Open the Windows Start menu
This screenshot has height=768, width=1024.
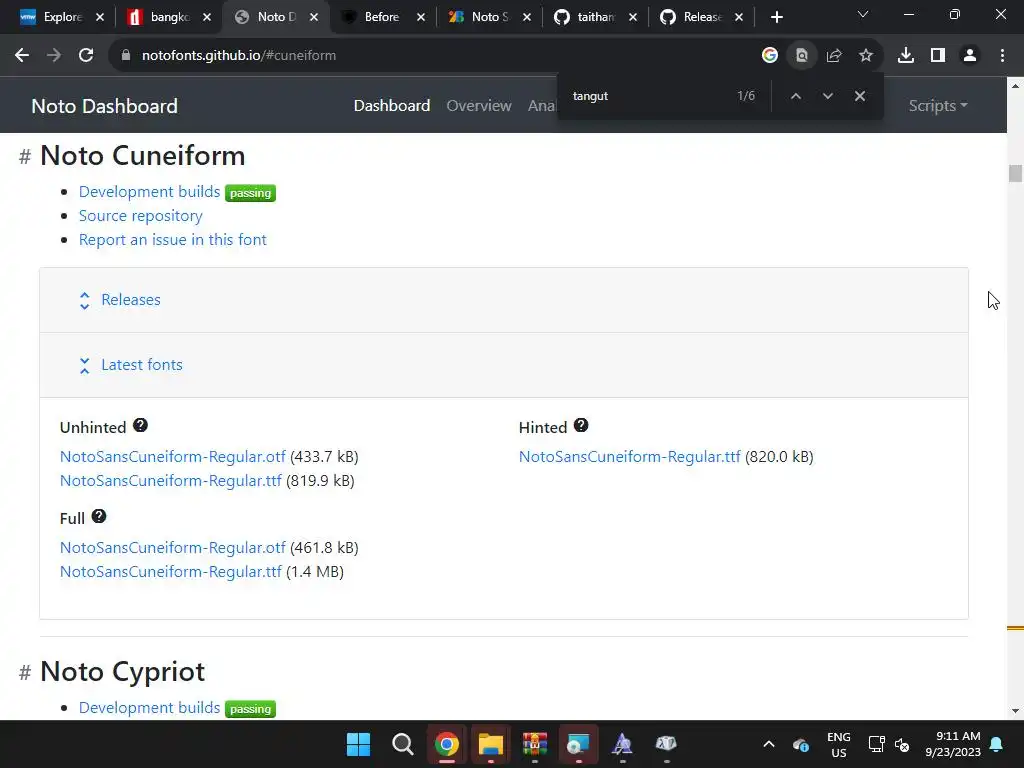pos(358,744)
